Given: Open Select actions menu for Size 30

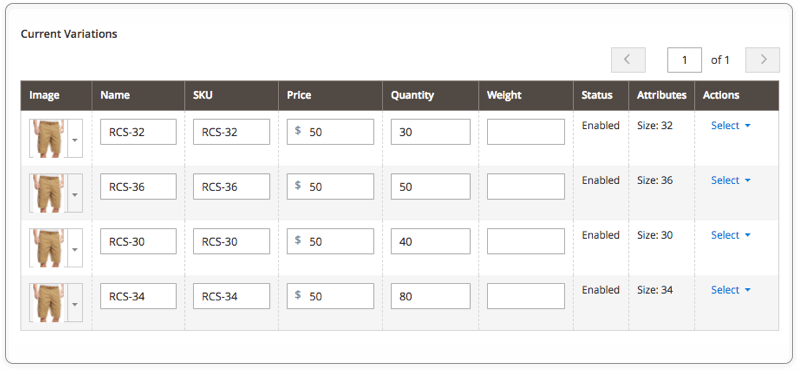Looking at the screenshot, I should click(x=731, y=235).
